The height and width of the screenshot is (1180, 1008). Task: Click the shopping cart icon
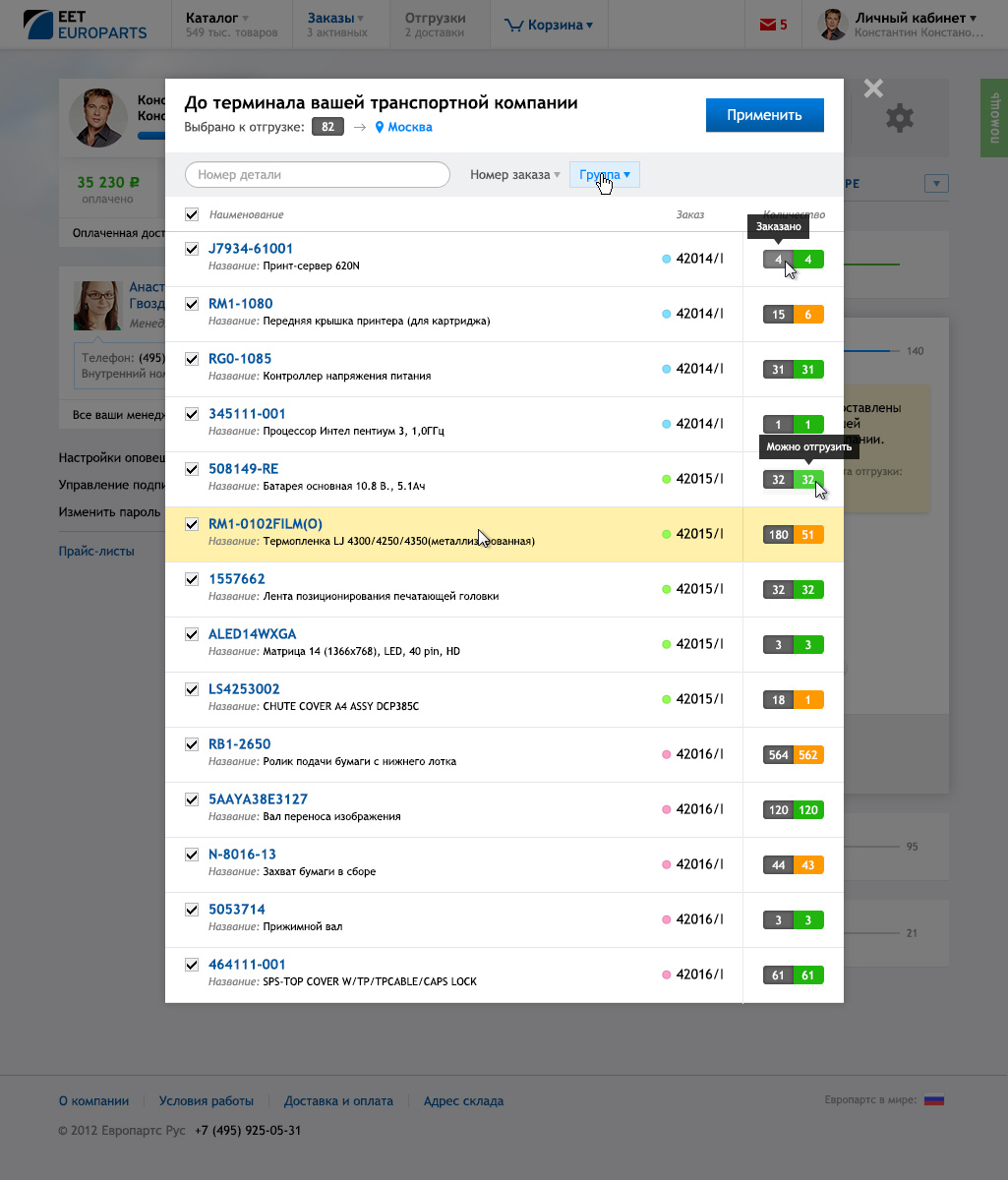pos(513,25)
